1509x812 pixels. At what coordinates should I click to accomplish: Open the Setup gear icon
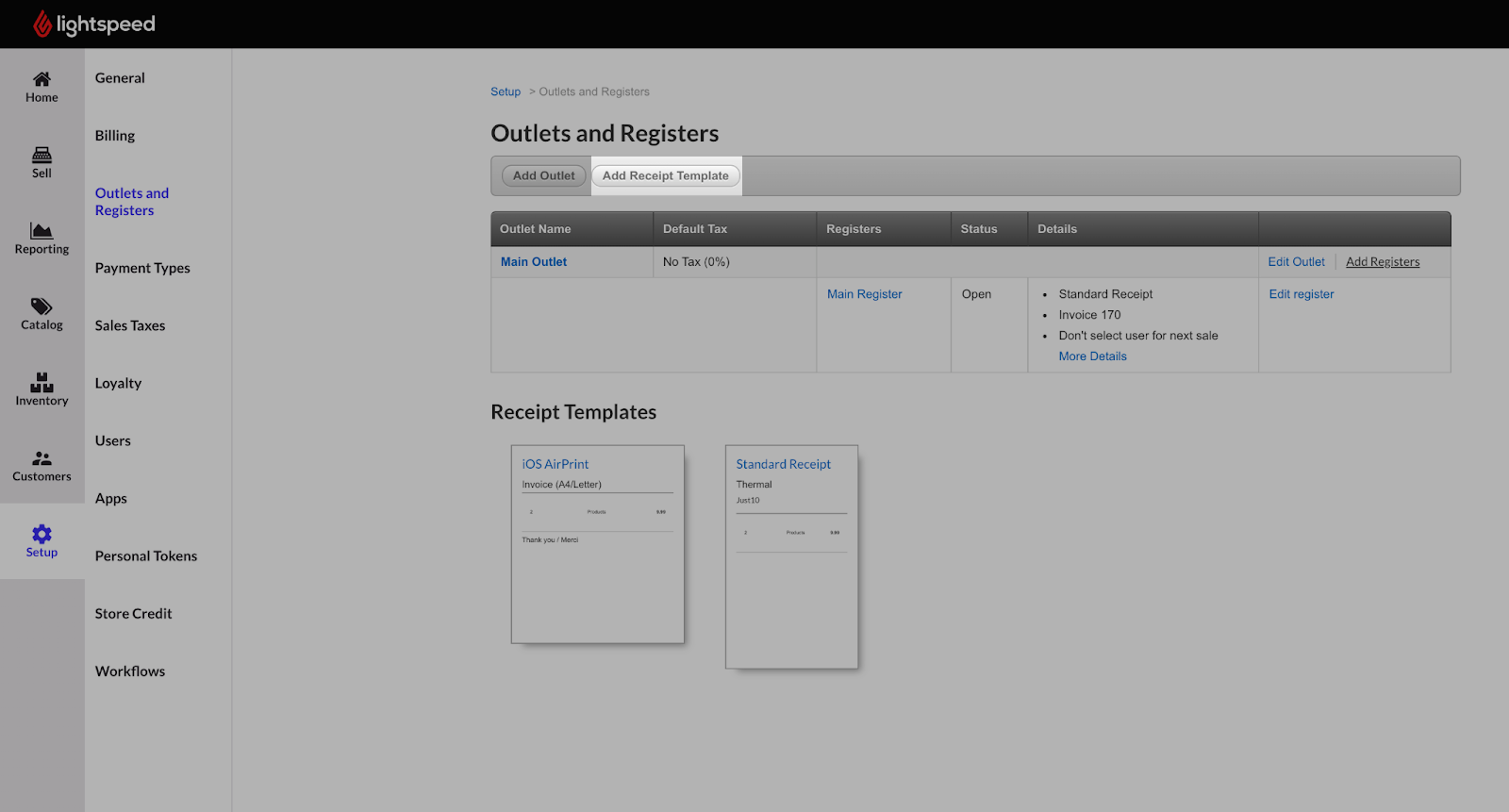41,534
